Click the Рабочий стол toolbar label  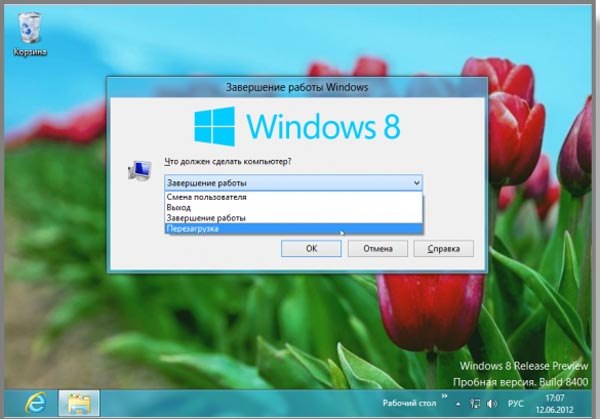point(409,403)
